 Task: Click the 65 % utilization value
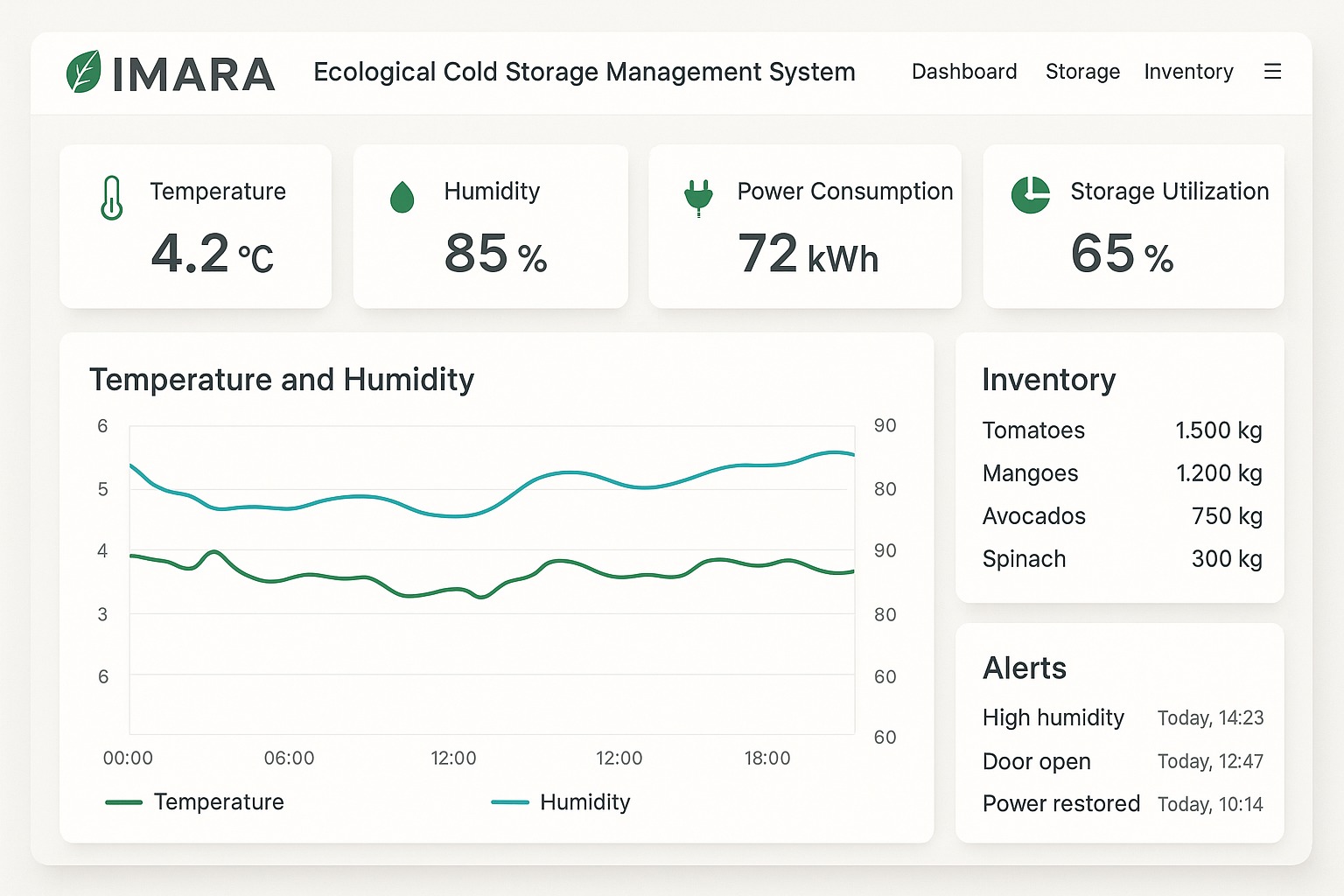1122,254
